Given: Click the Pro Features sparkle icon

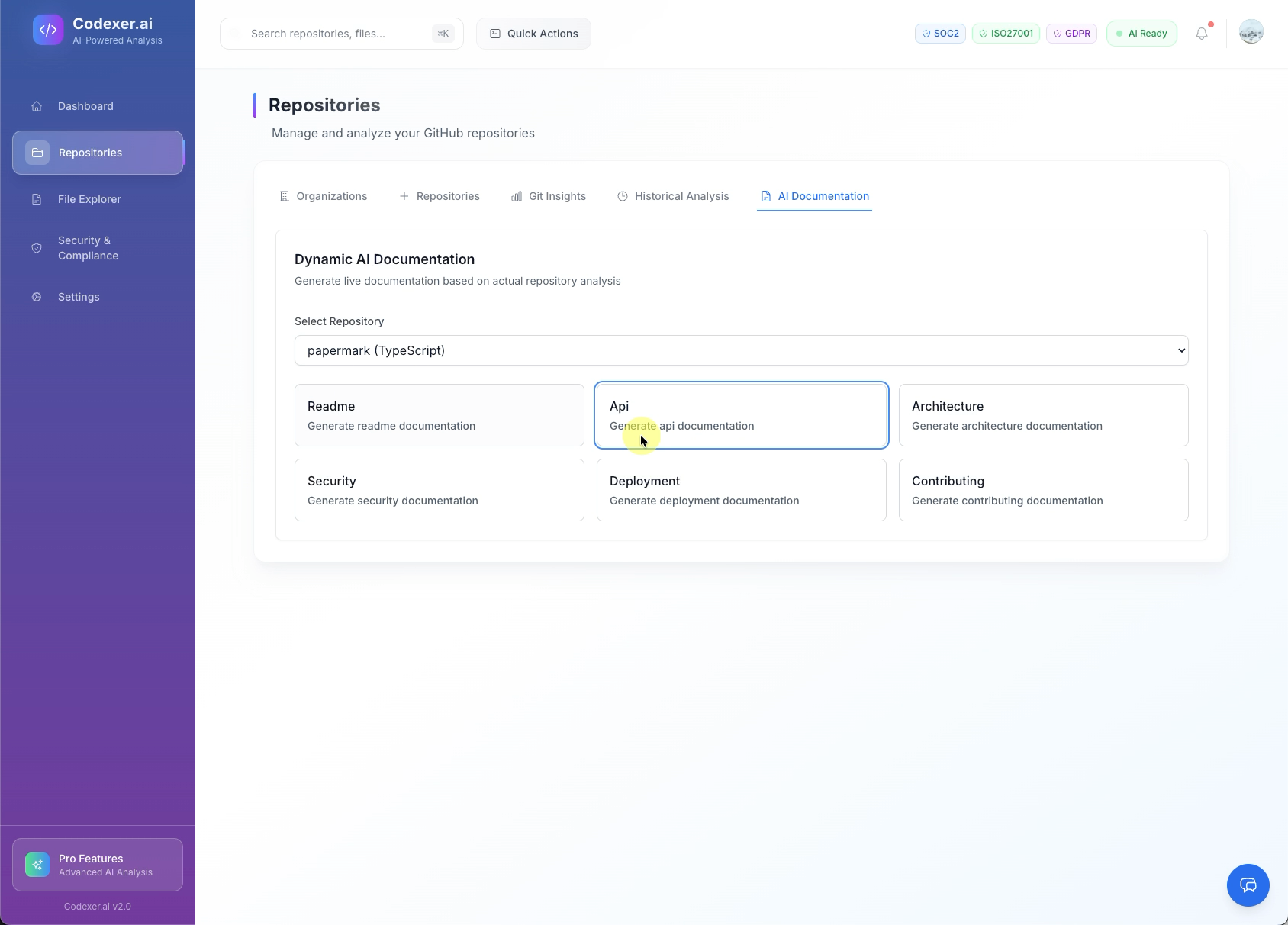Looking at the screenshot, I should pos(36,864).
